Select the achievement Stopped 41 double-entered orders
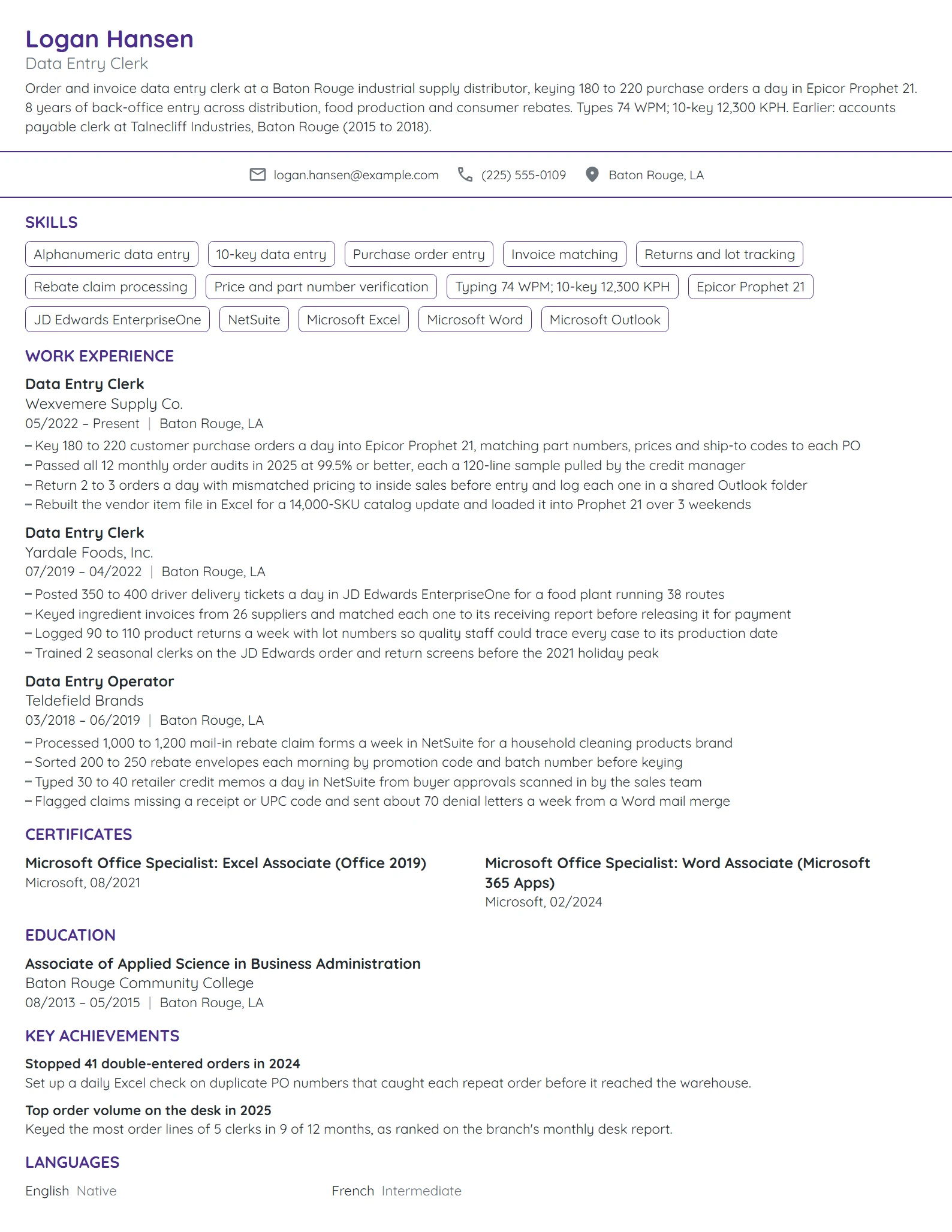This screenshot has width=952, height=1232. pos(162,1064)
